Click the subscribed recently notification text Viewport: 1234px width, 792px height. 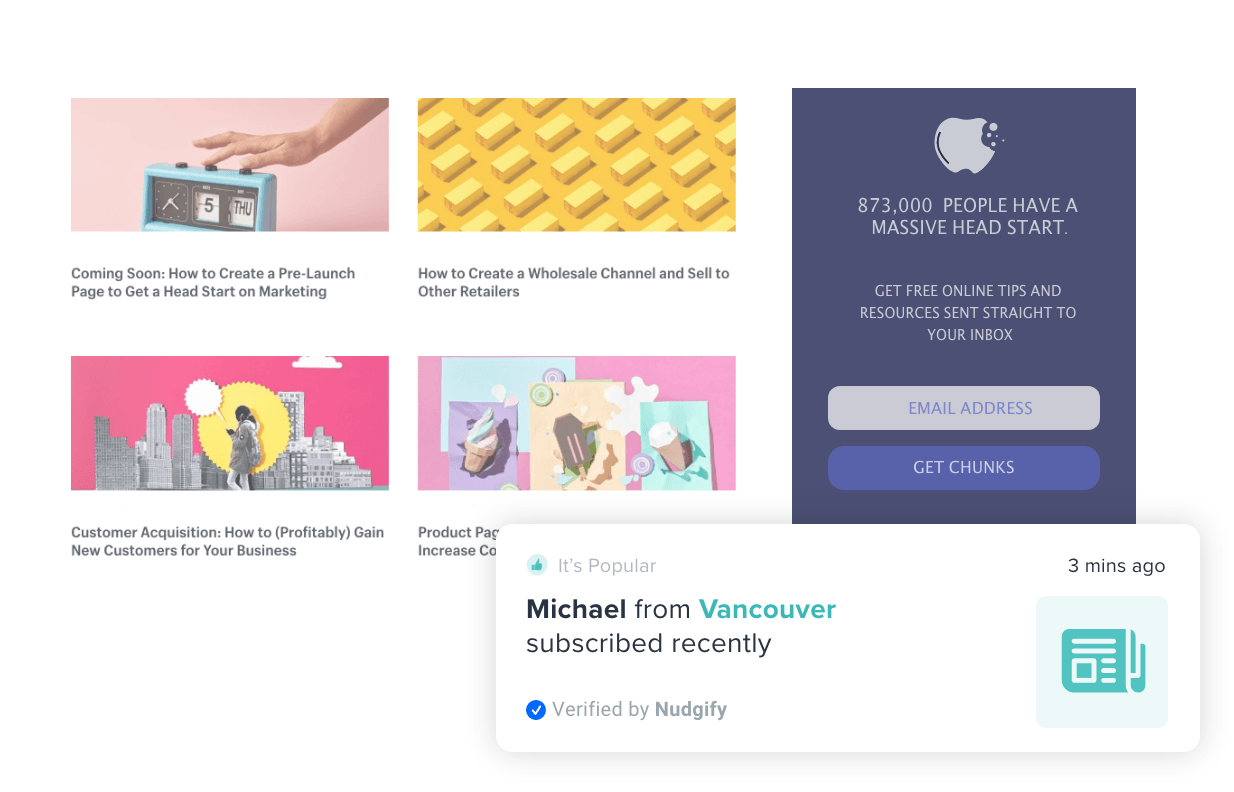click(649, 644)
